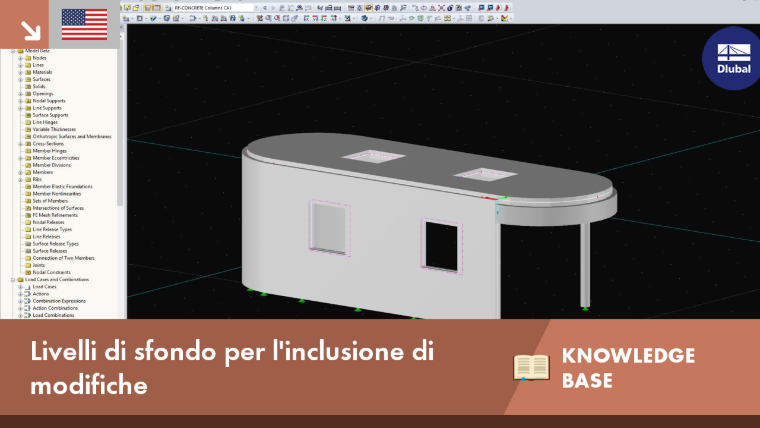Select Member Divisions in the tree
This screenshot has height=428, width=760.
click(51, 165)
